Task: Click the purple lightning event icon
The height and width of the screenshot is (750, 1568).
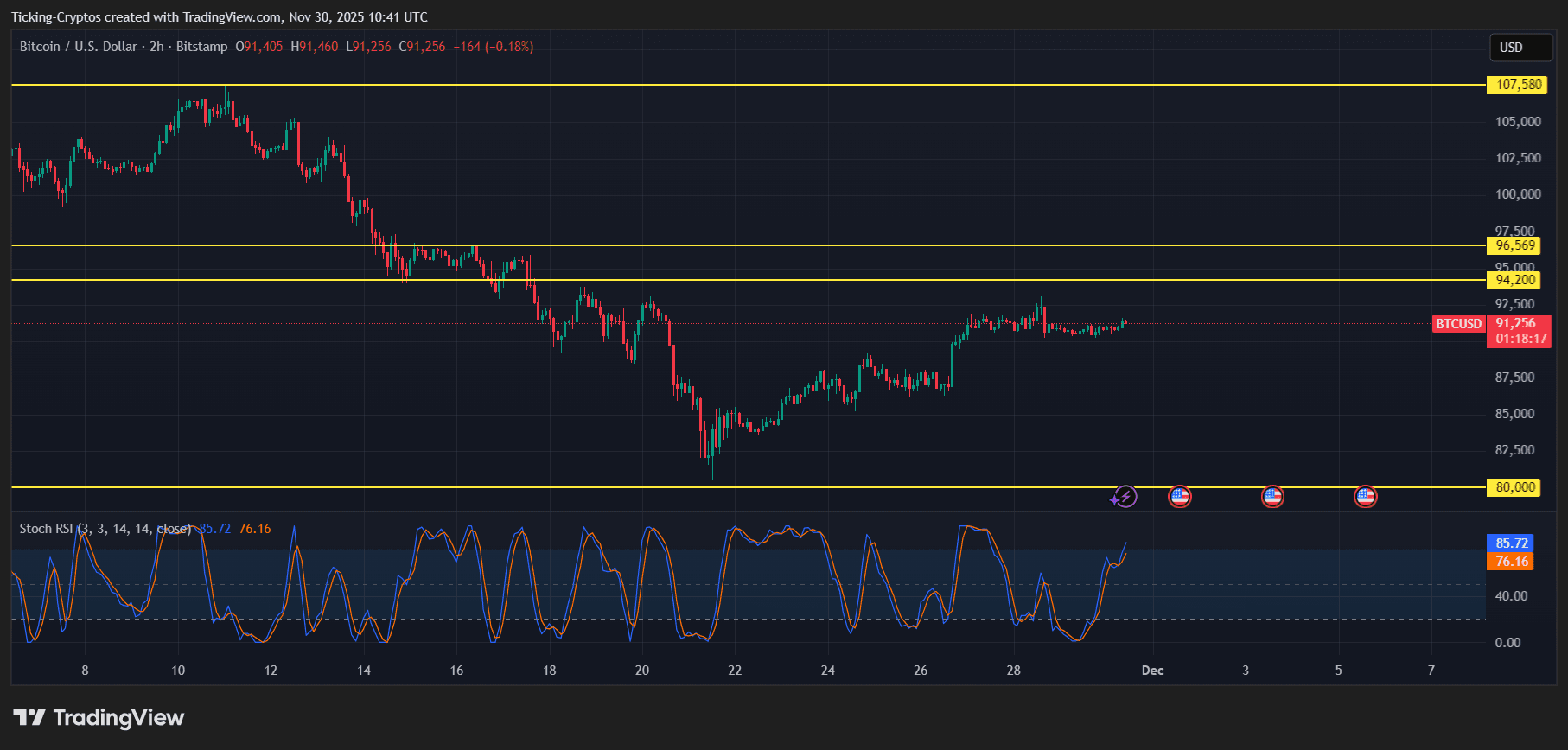Action: tap(1124, 497)
